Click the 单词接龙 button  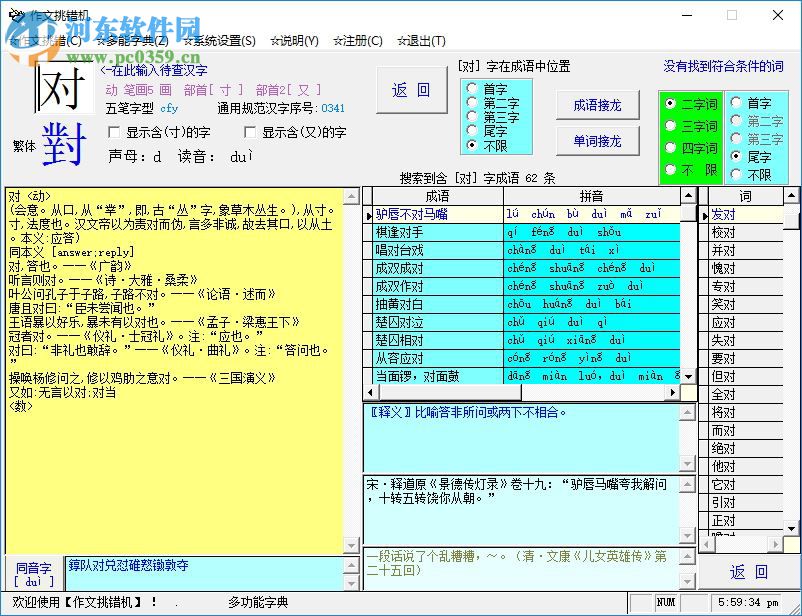(x=600, y=141)
